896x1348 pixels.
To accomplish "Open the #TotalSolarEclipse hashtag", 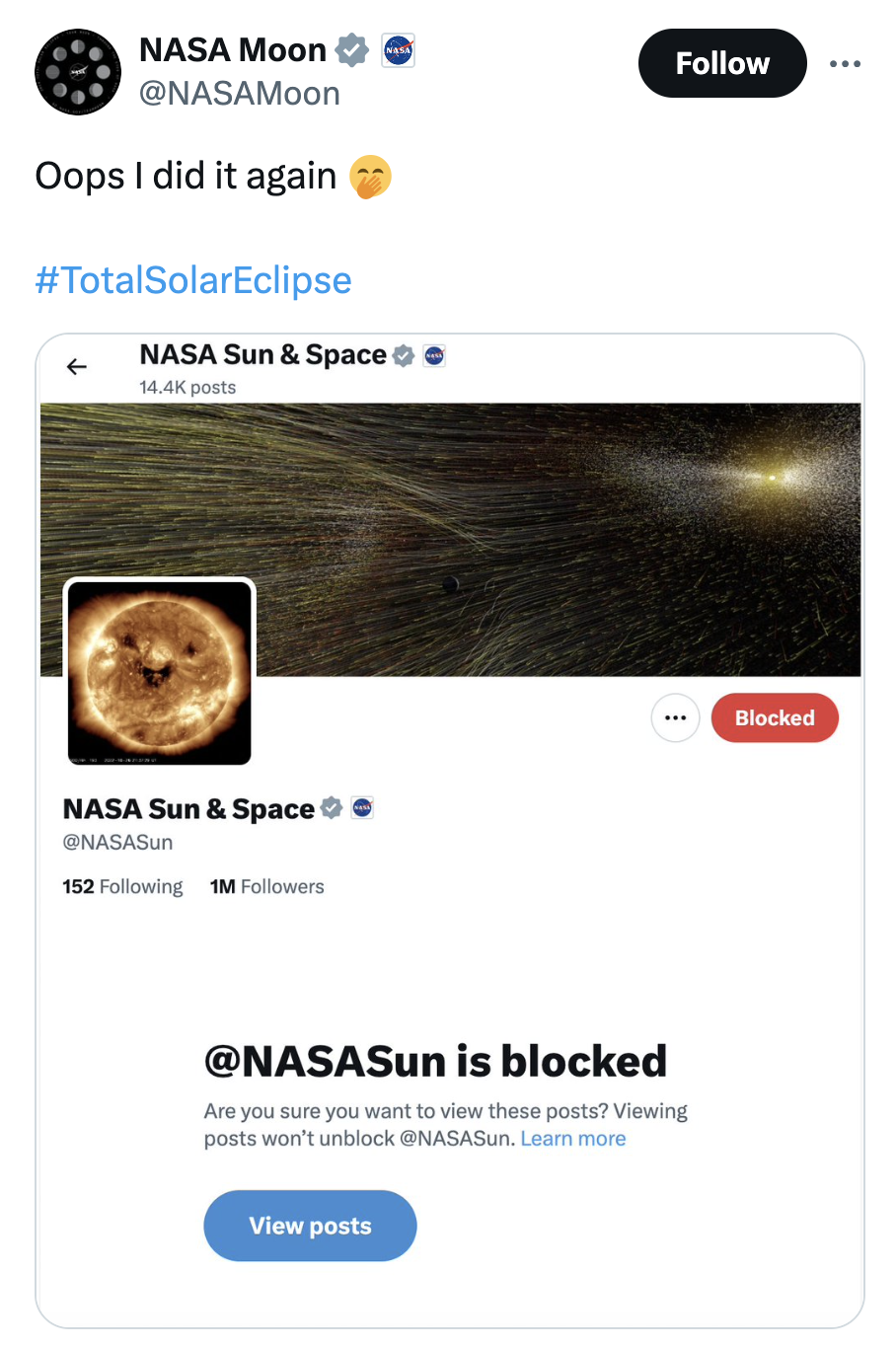I will 192,280.
